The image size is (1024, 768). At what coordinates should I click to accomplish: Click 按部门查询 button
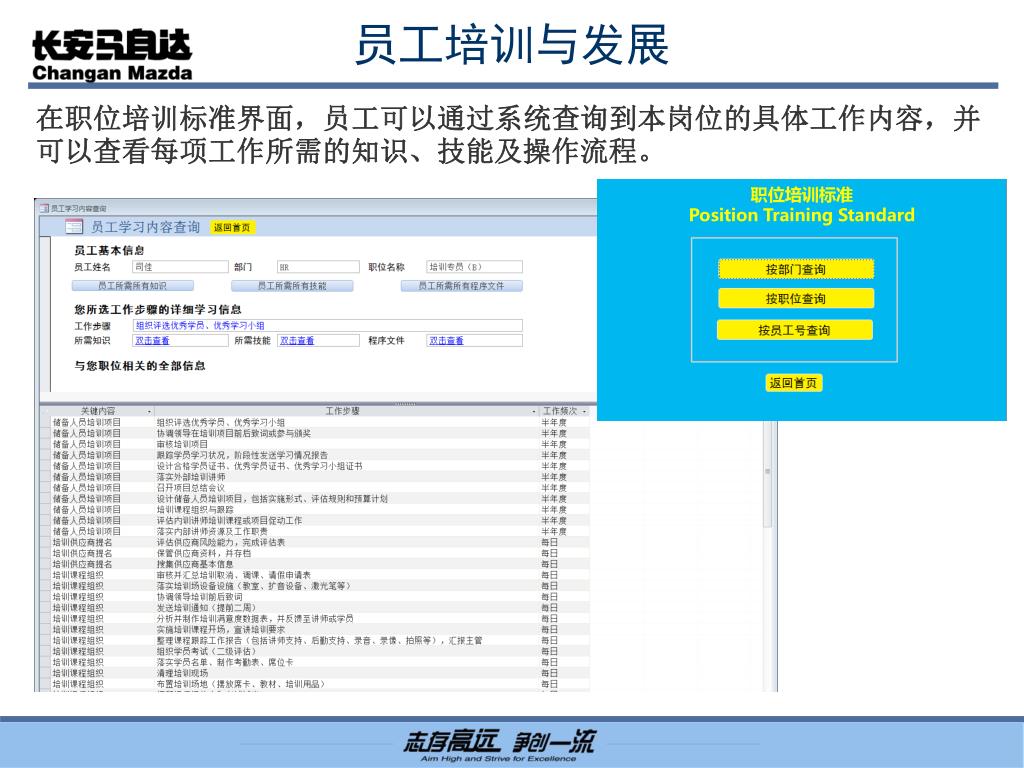coord(795,269)
